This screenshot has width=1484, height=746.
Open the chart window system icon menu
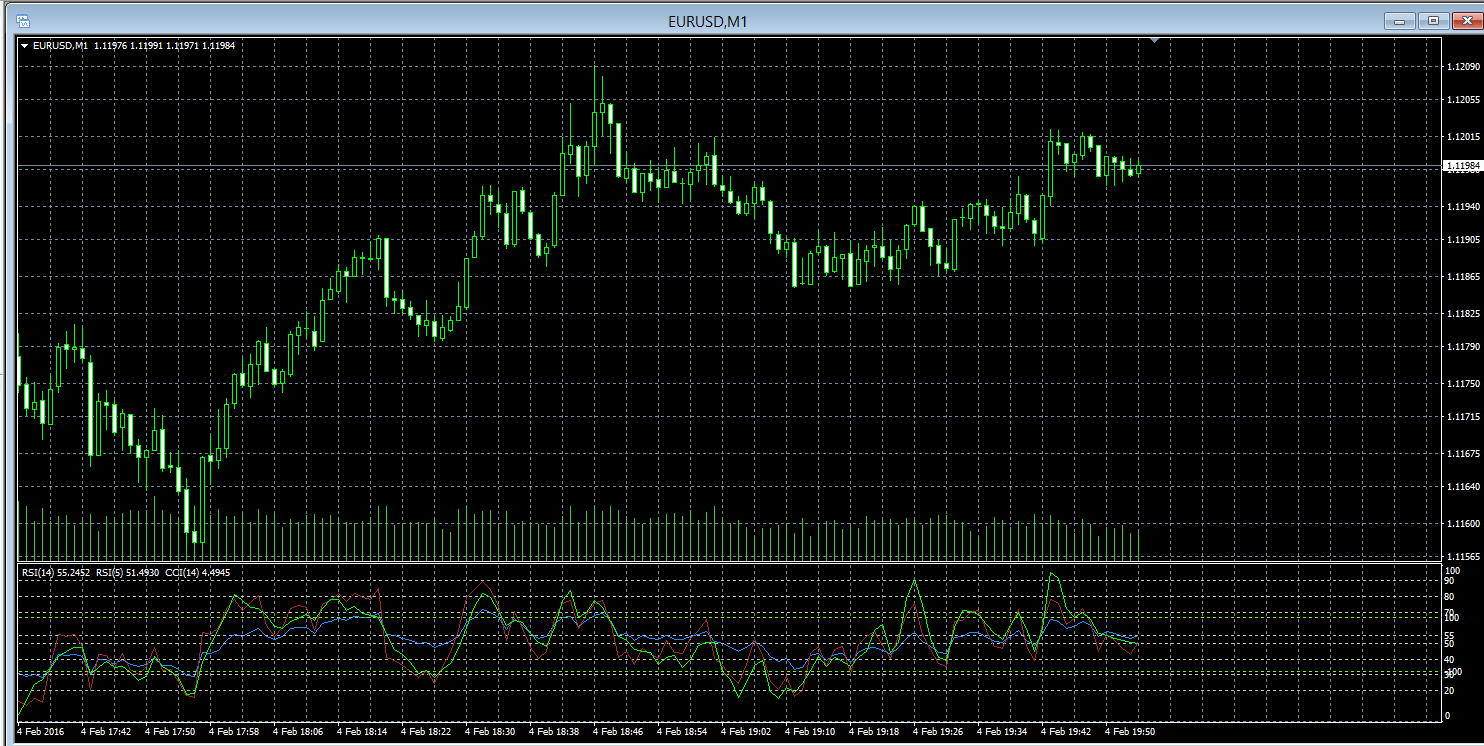click(x=23, y=21)
